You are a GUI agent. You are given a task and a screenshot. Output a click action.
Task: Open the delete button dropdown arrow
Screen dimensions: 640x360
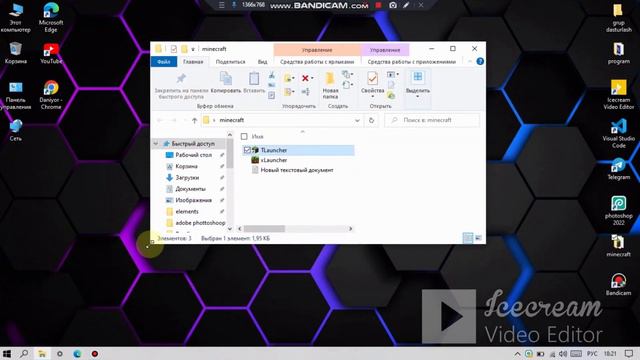(x=312, y=78)
